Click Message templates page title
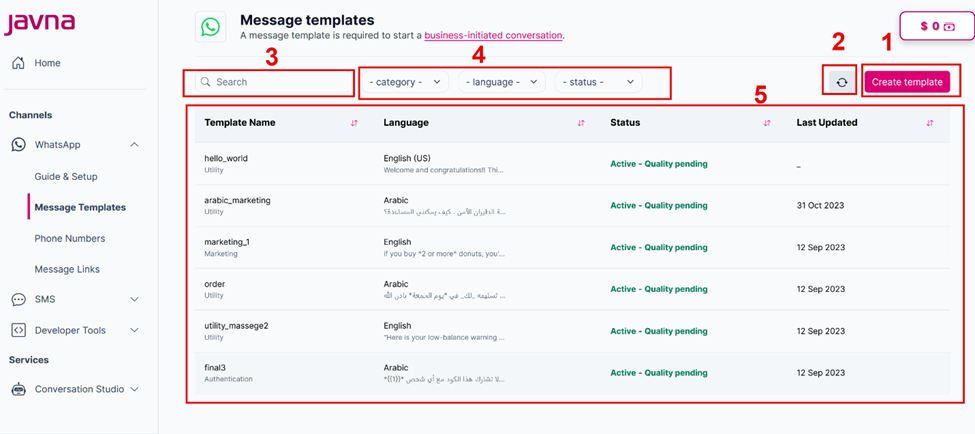The image size is (975, 434). click(x=307, y=21)
